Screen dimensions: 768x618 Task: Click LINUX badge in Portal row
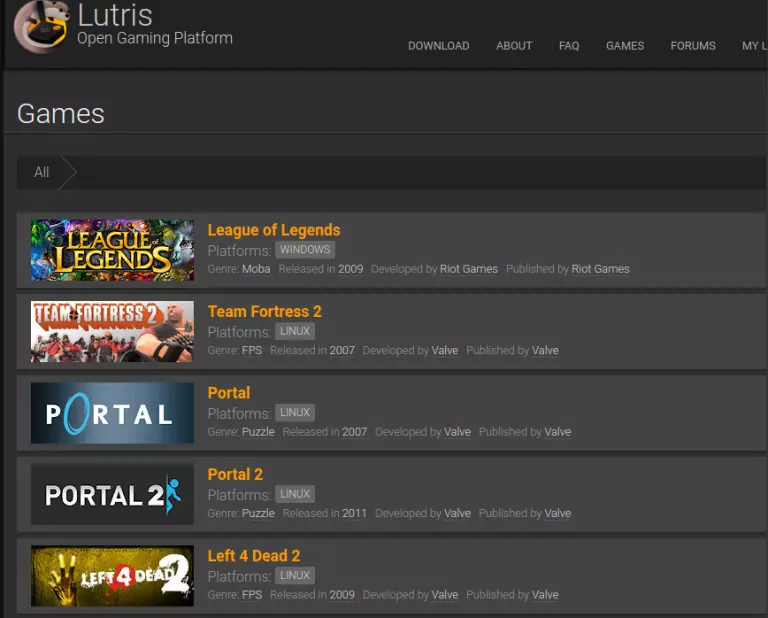tap(295, 412)
